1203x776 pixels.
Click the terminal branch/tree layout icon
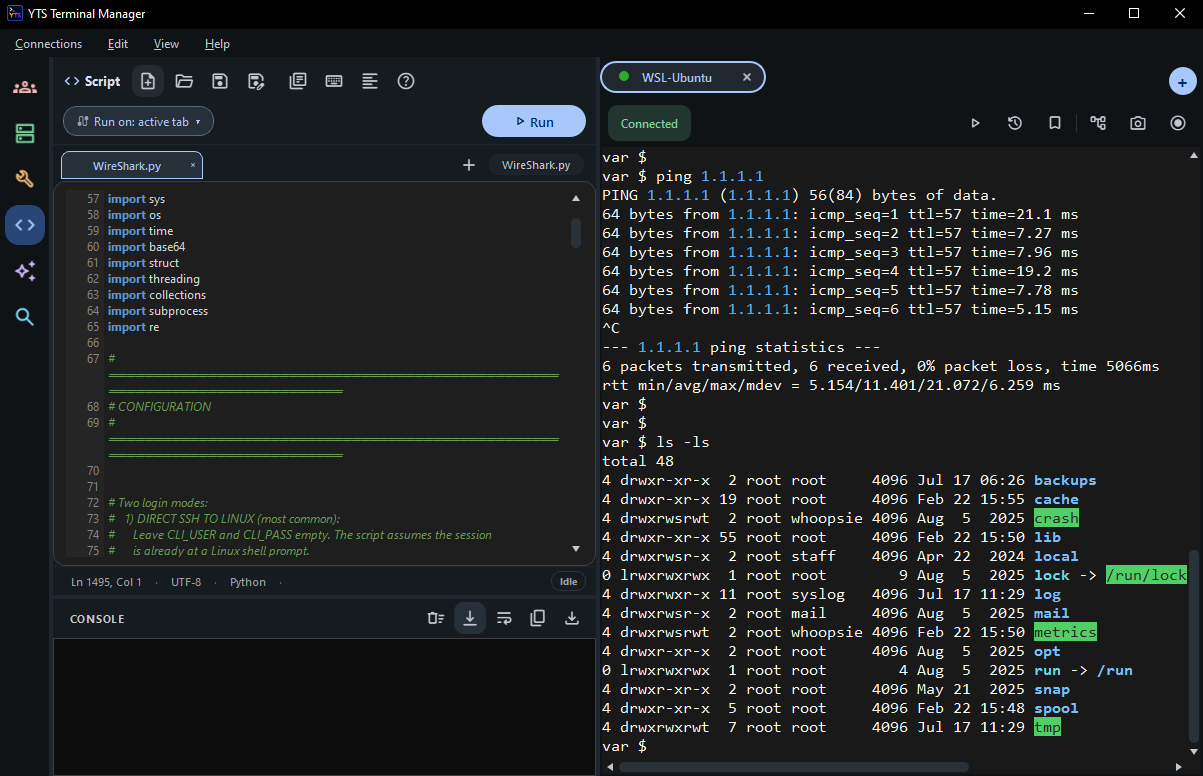coord(1098,123)
